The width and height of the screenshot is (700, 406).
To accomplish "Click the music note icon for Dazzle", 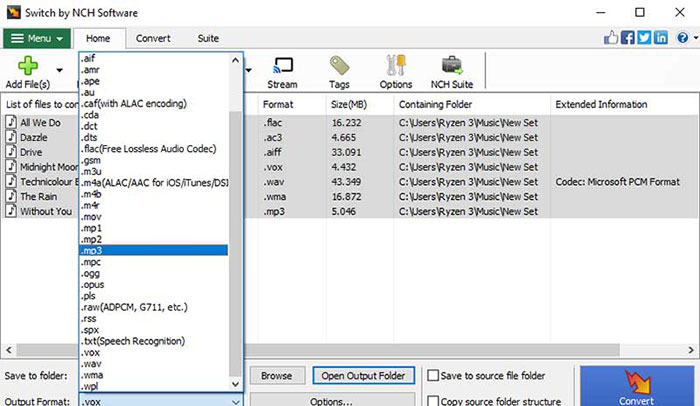I will tap(11, 137).
